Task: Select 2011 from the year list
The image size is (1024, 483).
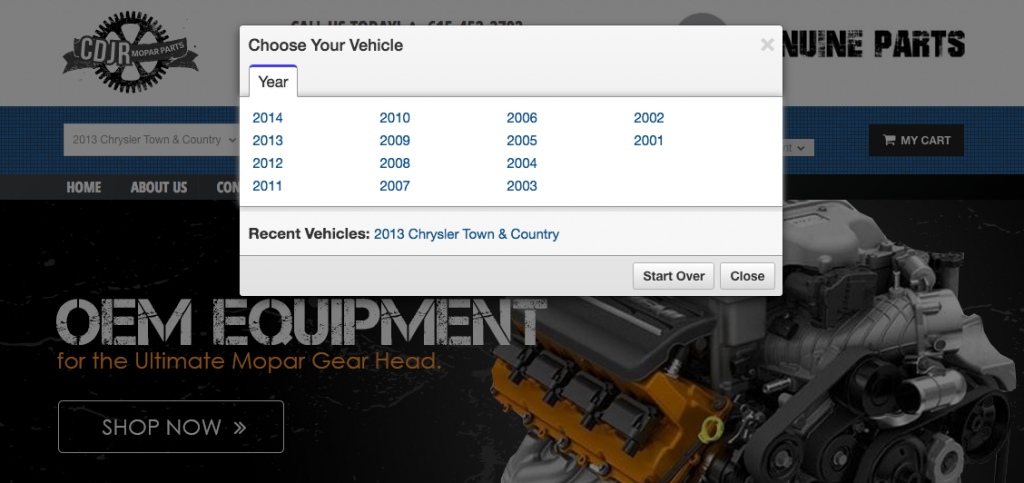Action: point(267,186)
